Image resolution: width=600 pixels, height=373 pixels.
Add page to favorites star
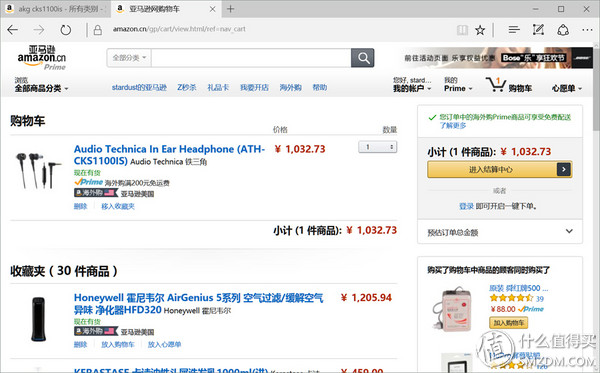click(480, 30)
